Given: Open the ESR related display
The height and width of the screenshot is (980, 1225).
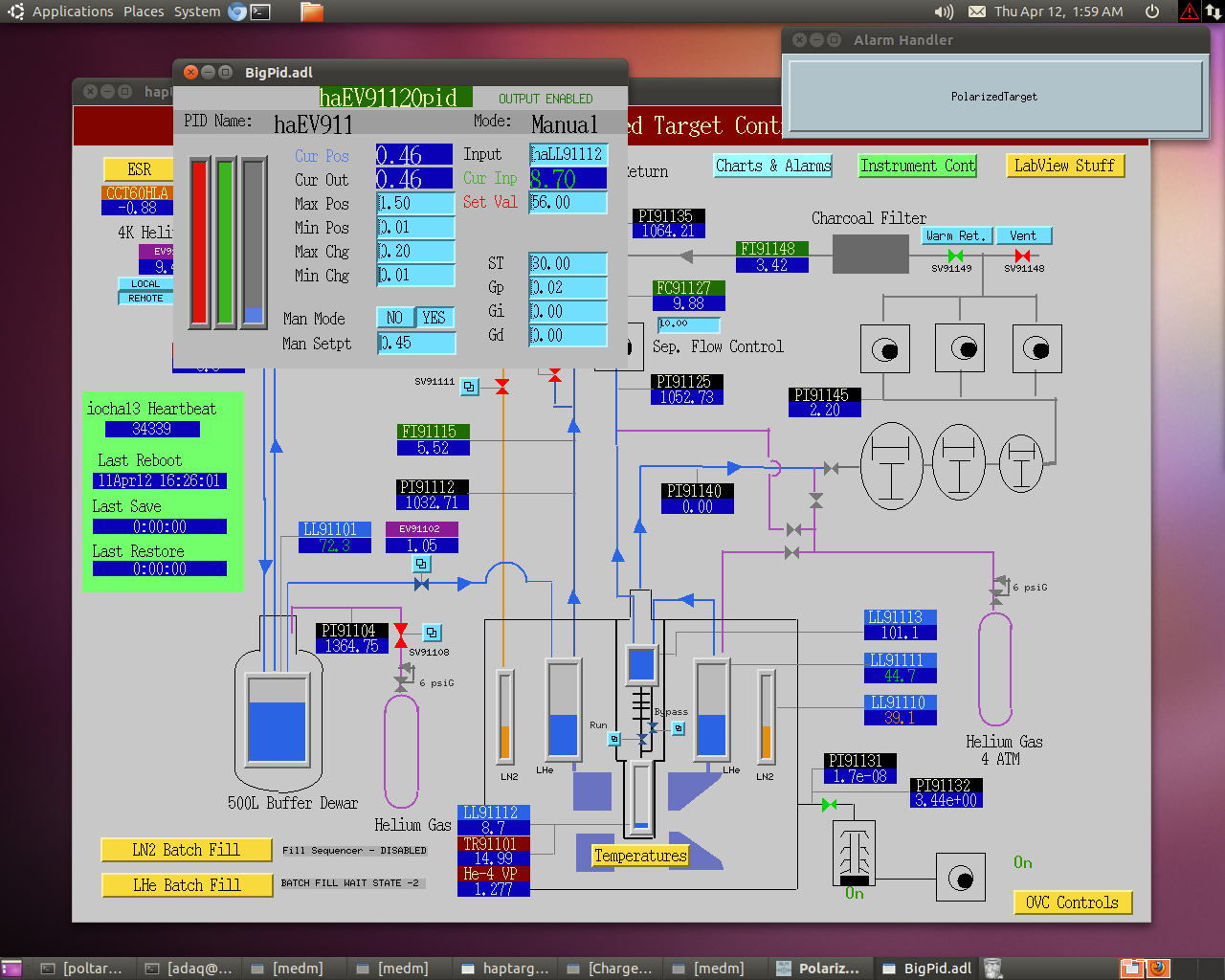Looking at the screenshot, I should pyautogui.click(x=139, y=169).
